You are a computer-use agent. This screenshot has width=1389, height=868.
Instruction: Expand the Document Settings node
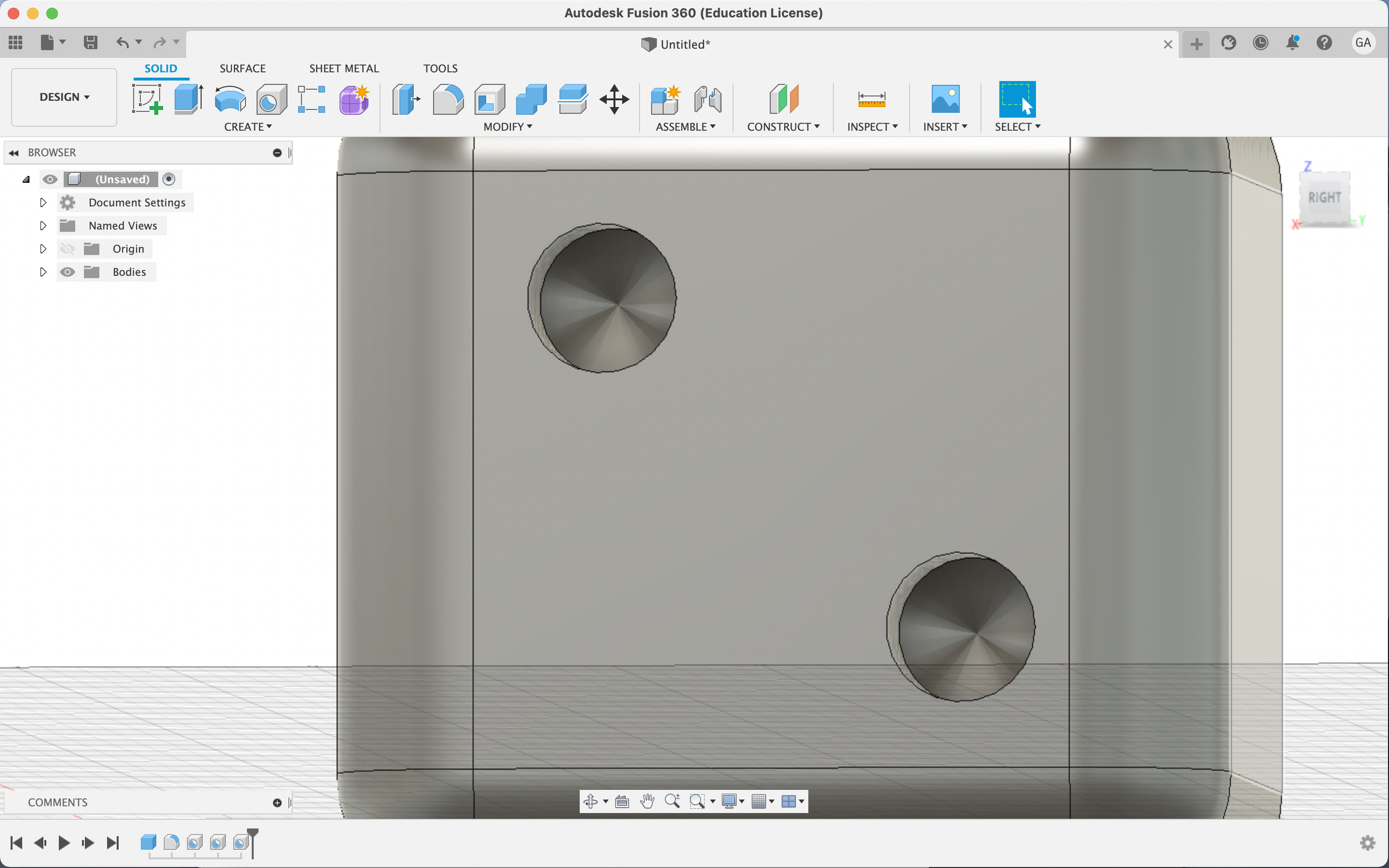43,203
